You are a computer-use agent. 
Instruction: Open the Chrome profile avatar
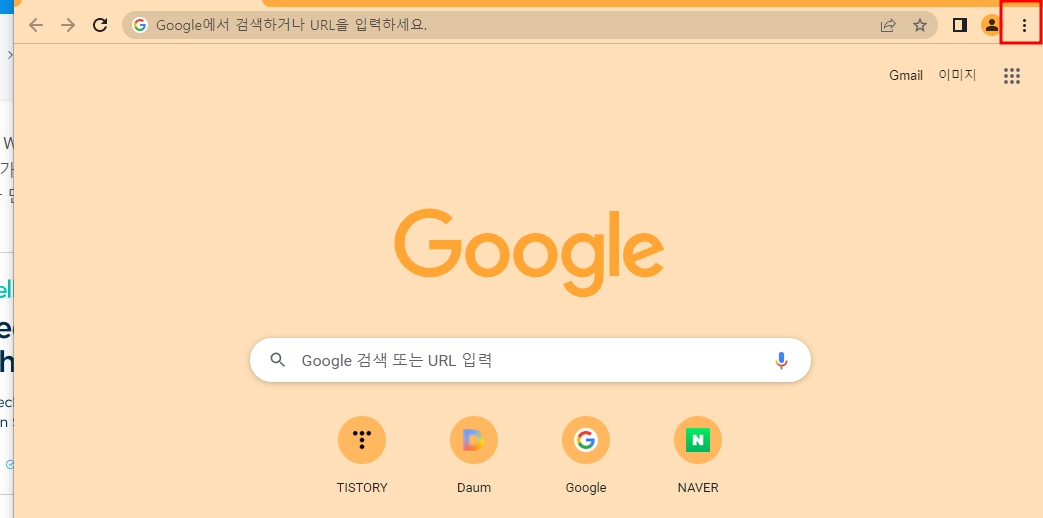(991, 25)
